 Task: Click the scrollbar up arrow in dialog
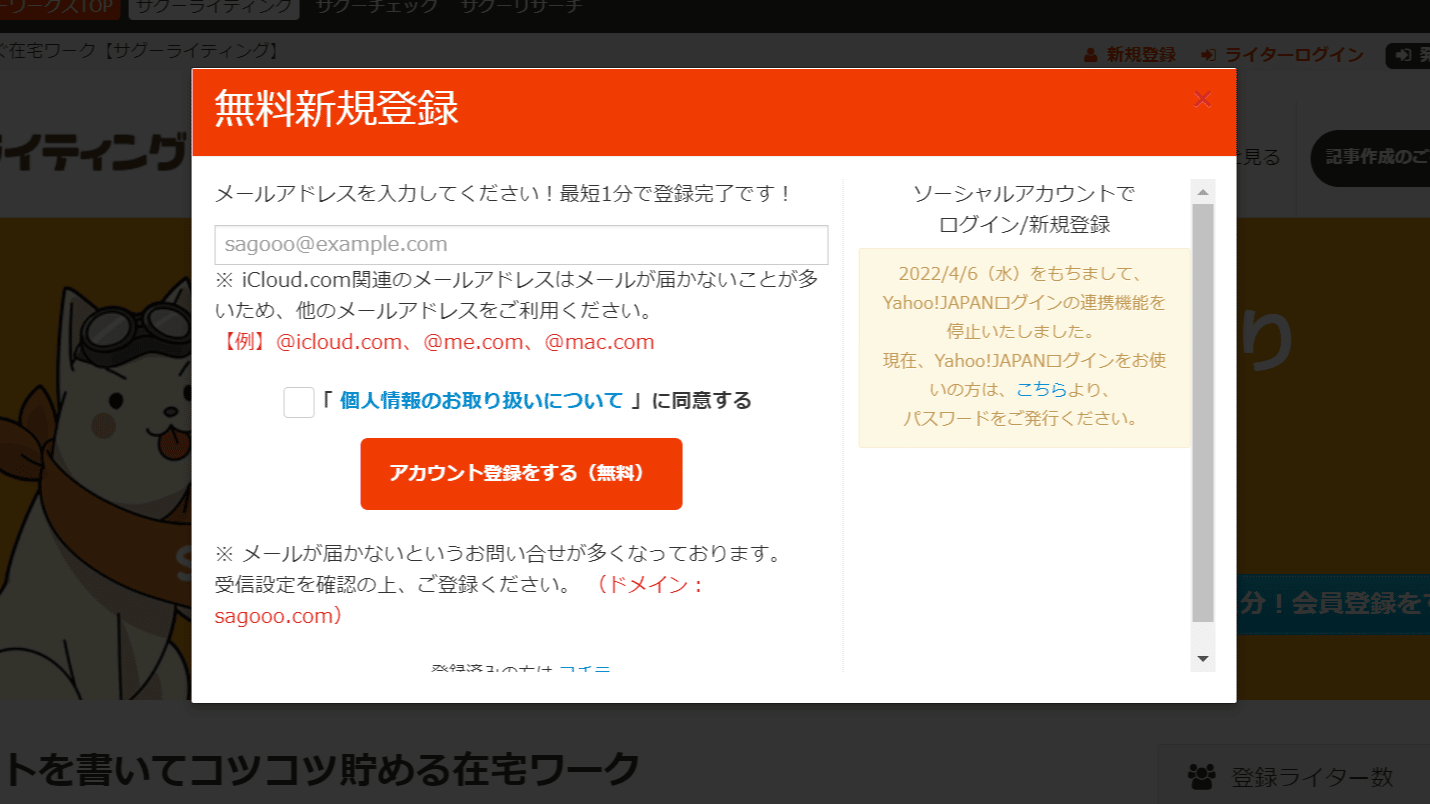tap(1203, 192)
